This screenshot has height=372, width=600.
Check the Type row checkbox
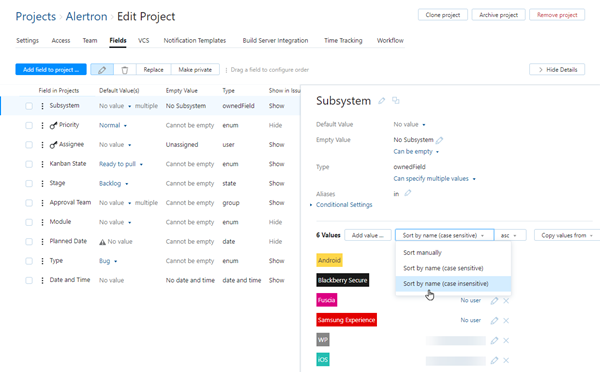29,261
